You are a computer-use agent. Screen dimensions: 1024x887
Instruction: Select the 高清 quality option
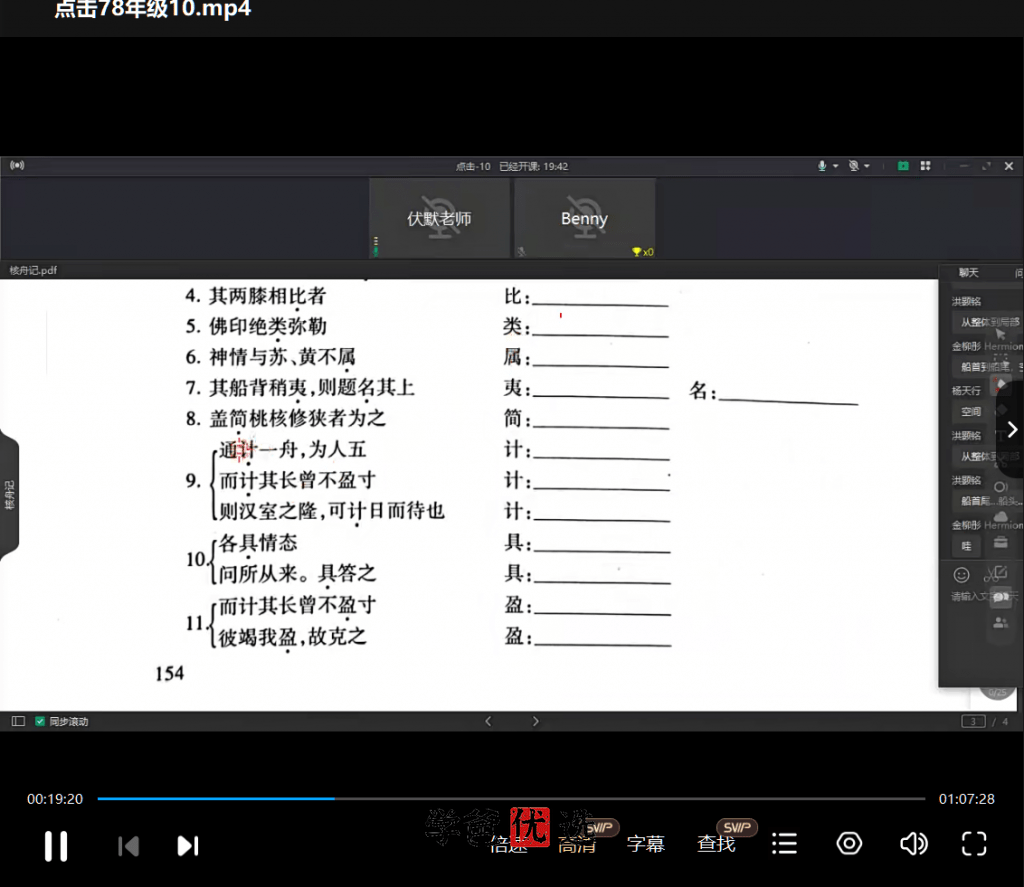[577, 845]
